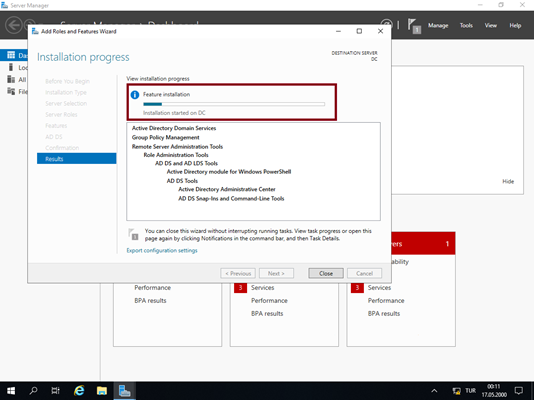
Task: Open Task View on the taskbar
Action: (x=56, y=391)
